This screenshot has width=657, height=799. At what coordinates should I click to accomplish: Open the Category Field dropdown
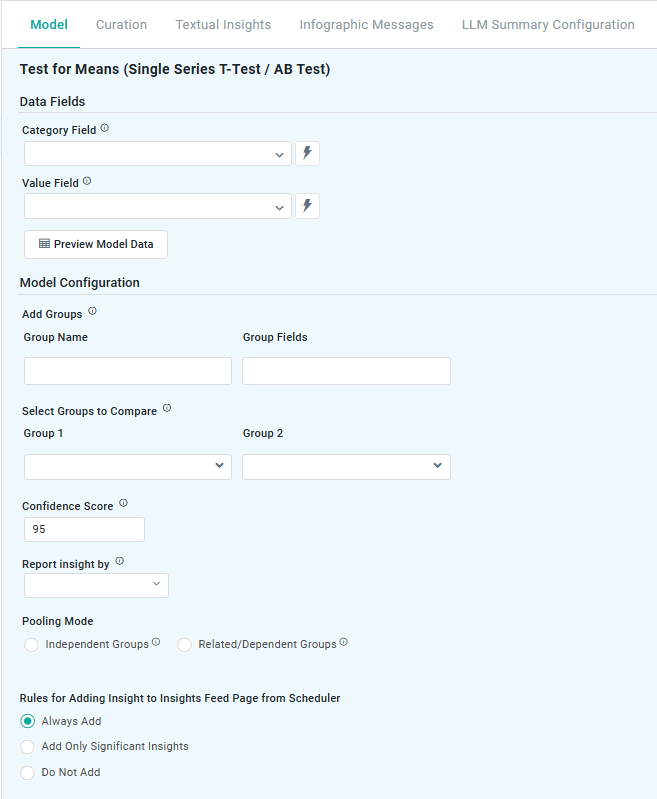point(158,154)
